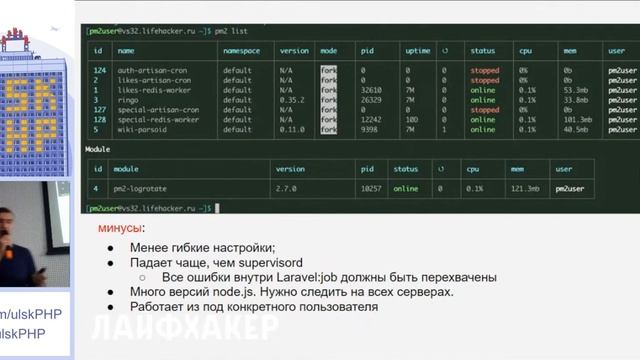Viewport: 640px width, 360px height.
Task: Click bullet 'Падает чаще, чем supervisord'
Action: click(x=216, y=262)
